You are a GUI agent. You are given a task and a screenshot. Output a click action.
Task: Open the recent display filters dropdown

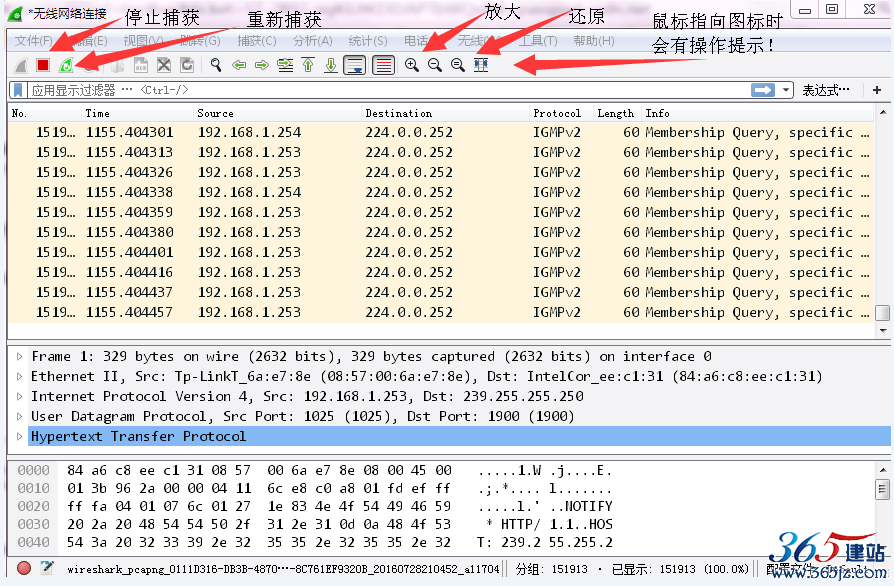pyautogui.click(x=786, y=90)
